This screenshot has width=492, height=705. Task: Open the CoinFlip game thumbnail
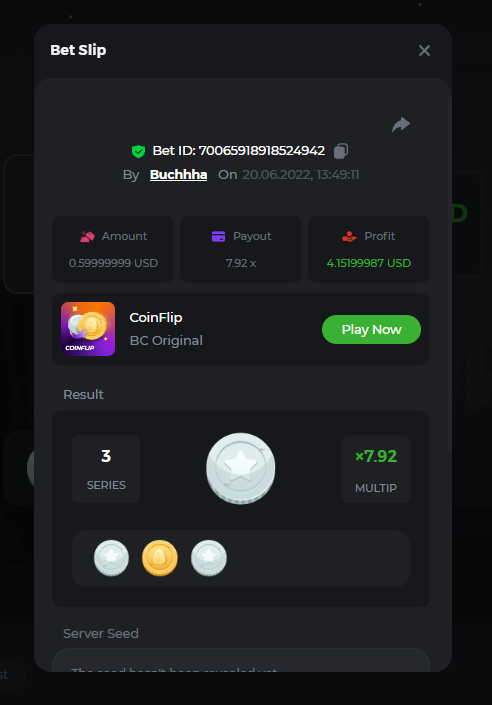click(88, 329)
